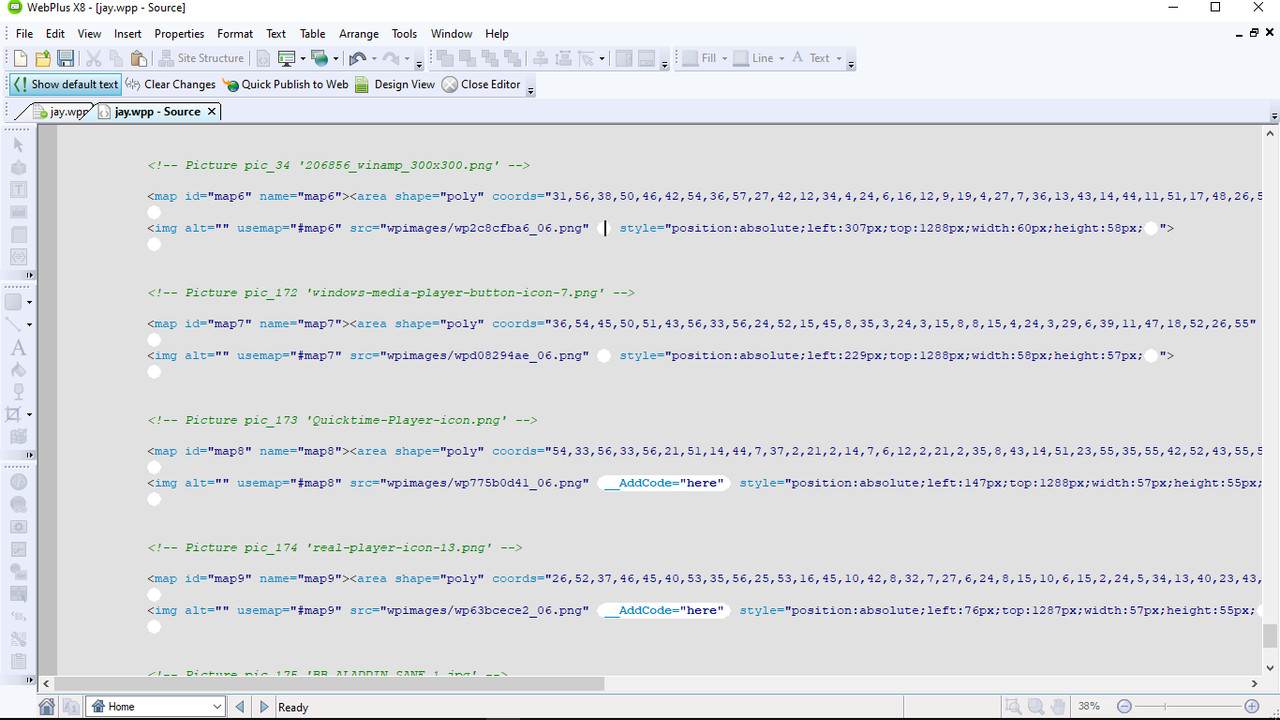Viewport: 1280px width, 720px height.
Task: Click the 38% zoom level value
Action: tap(1089, 707)
